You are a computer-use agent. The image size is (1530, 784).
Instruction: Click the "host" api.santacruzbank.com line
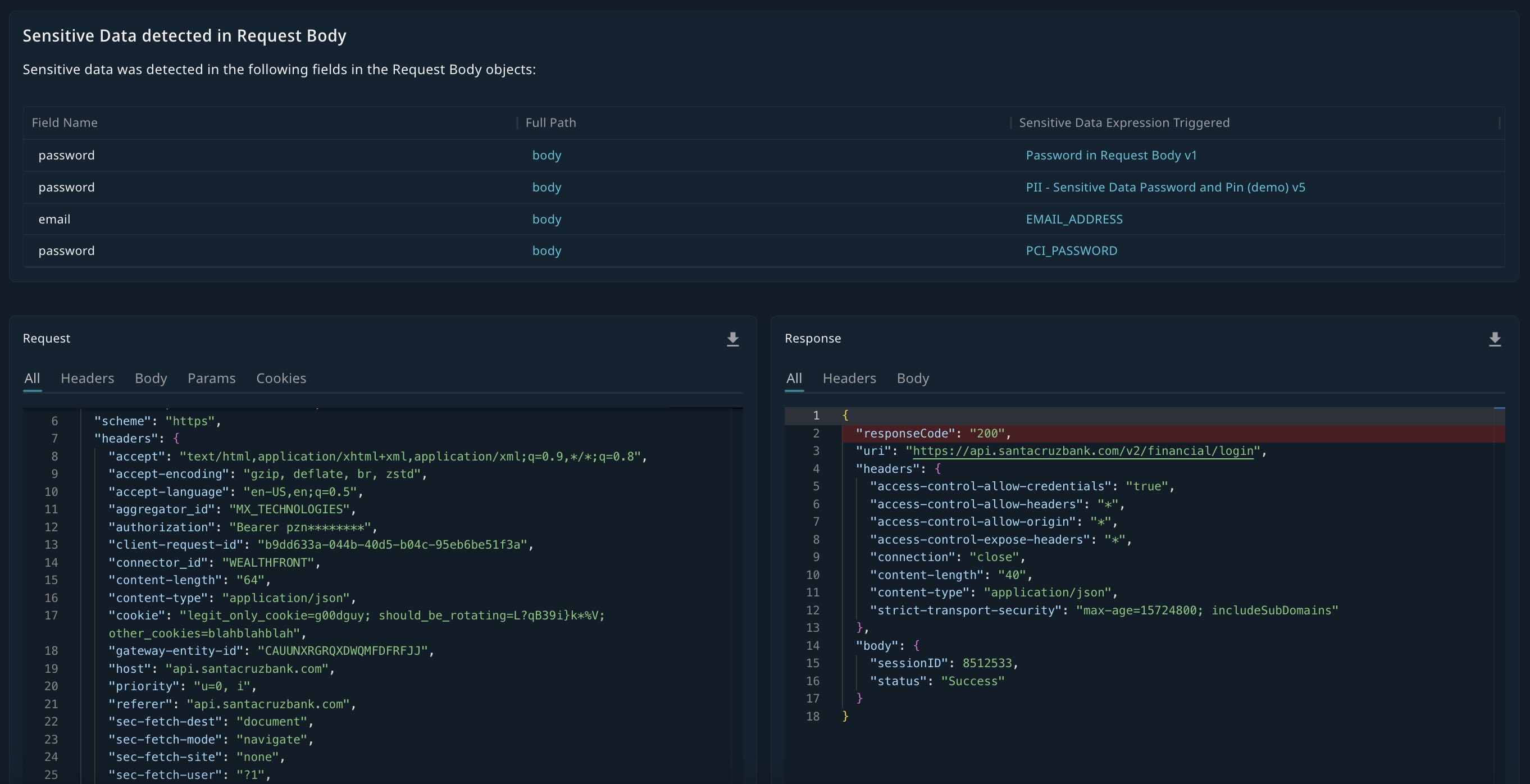pos(221,668)
